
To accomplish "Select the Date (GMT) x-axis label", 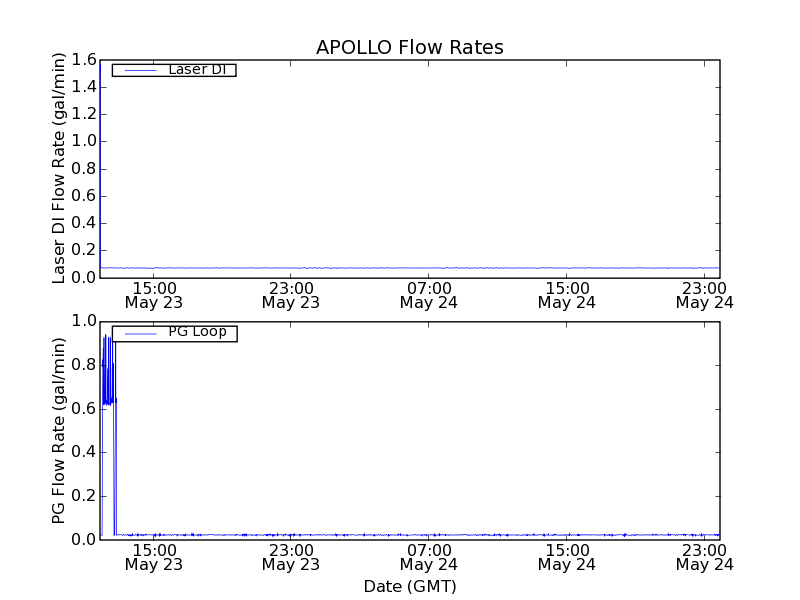I will pyautogui.click(x=409, y=586).
